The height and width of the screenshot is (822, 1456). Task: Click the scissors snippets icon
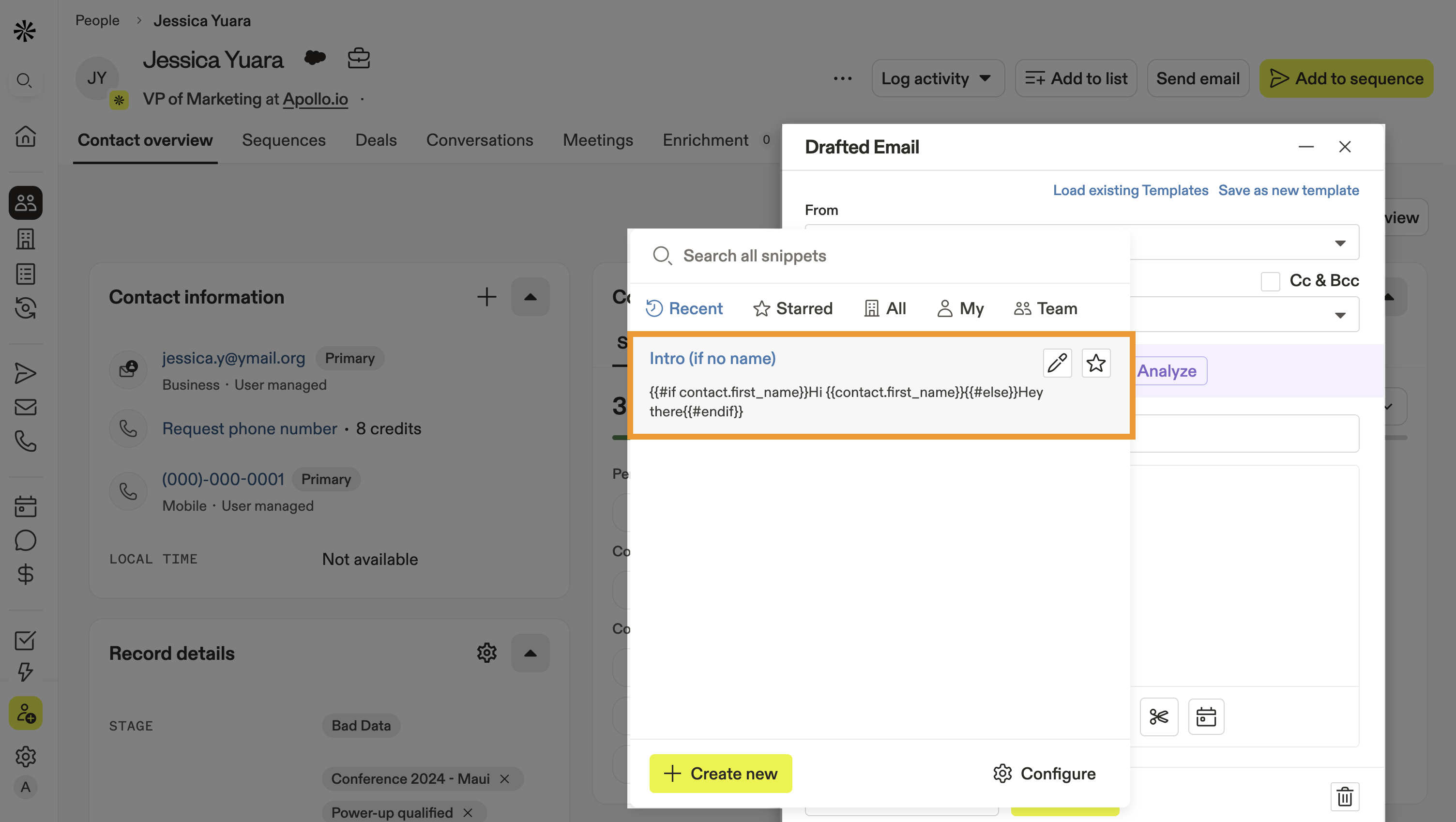point(1158,717)
